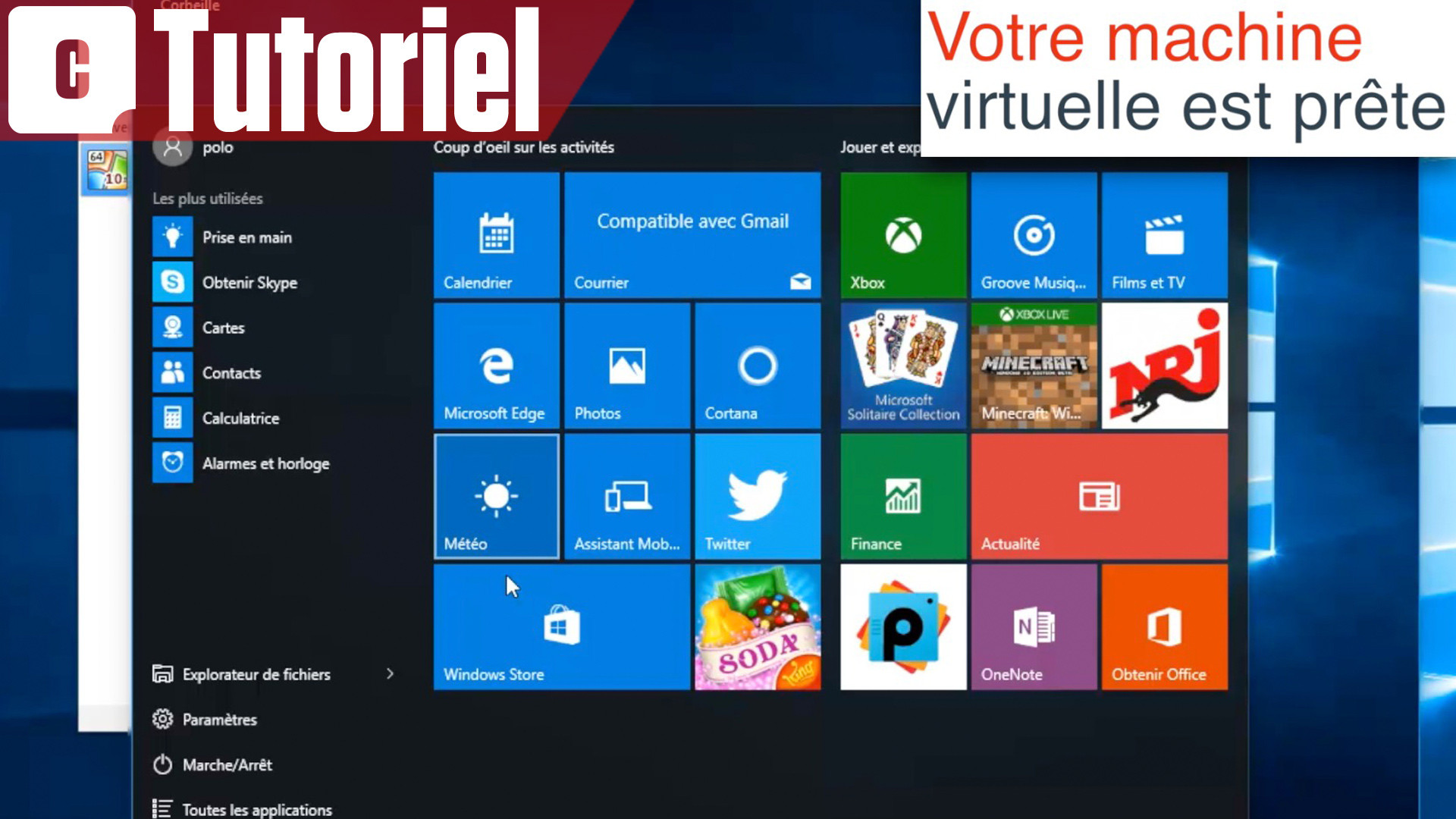Image resolution: width=1456 pixels, height=819 pixels.
Task: Open Paramètres settings menu
Action: pos(219,720)
